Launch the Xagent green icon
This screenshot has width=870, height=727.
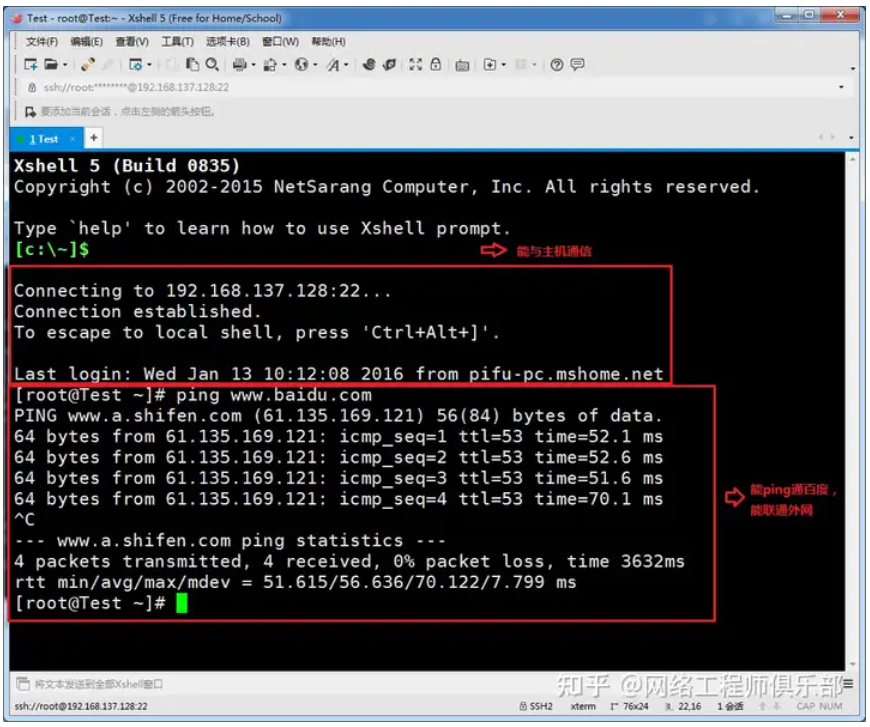[x=390, y=65]
